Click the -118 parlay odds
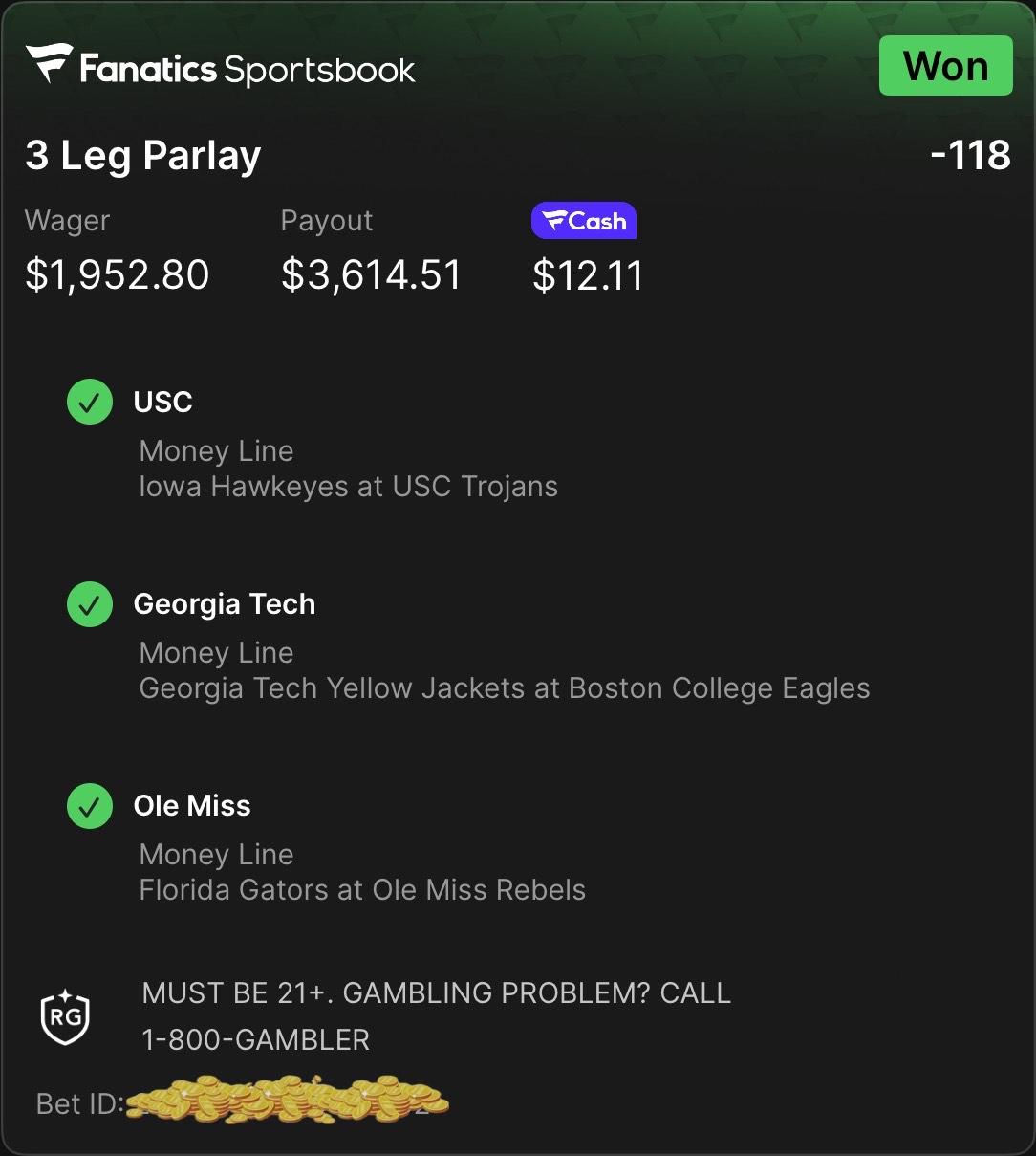 pyautogui.click(x=971, y=155)
